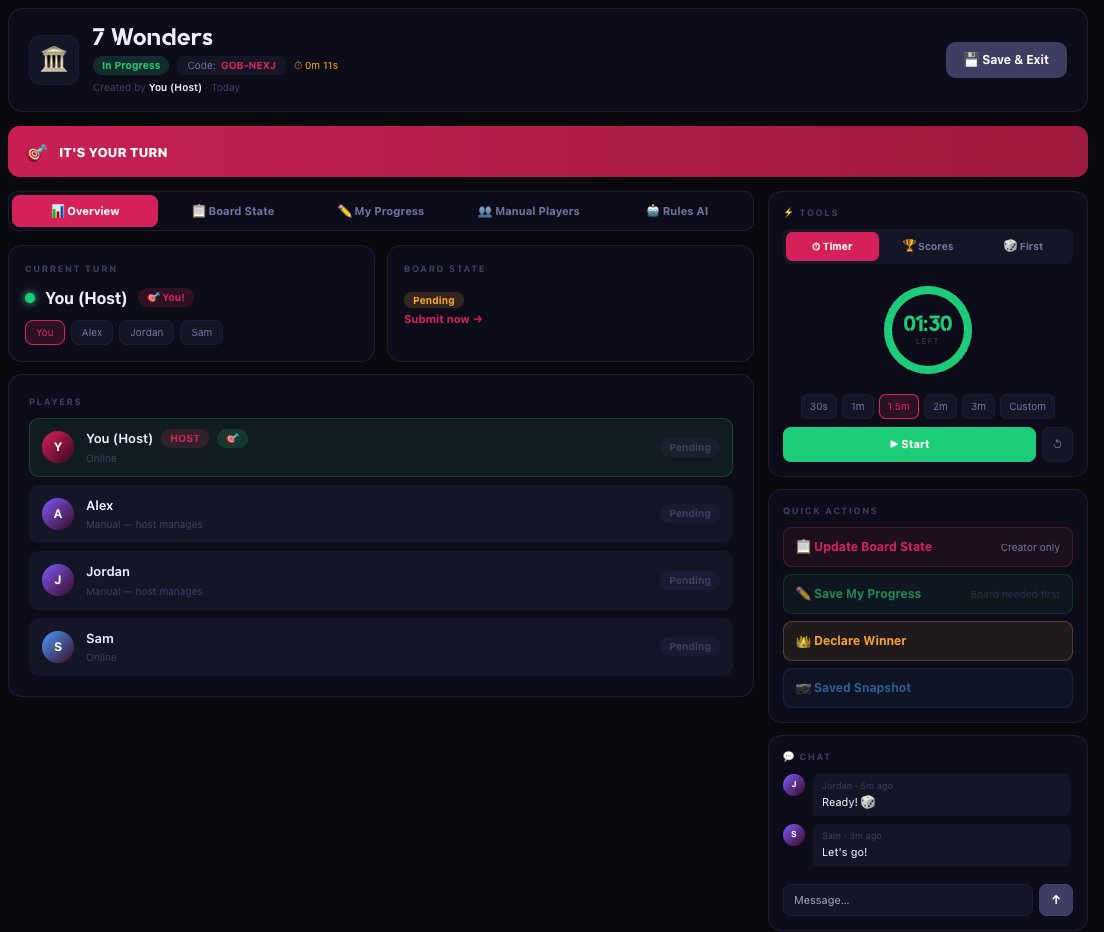Screen dimensions: 1104x932
Task: Switch the tools panel to Scores
Action: point(928,246)
